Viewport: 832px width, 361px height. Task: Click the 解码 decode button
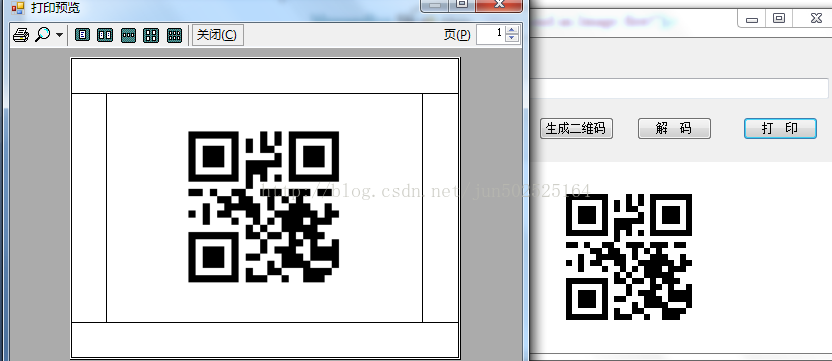pyautogui.click(x=674, y=128)
